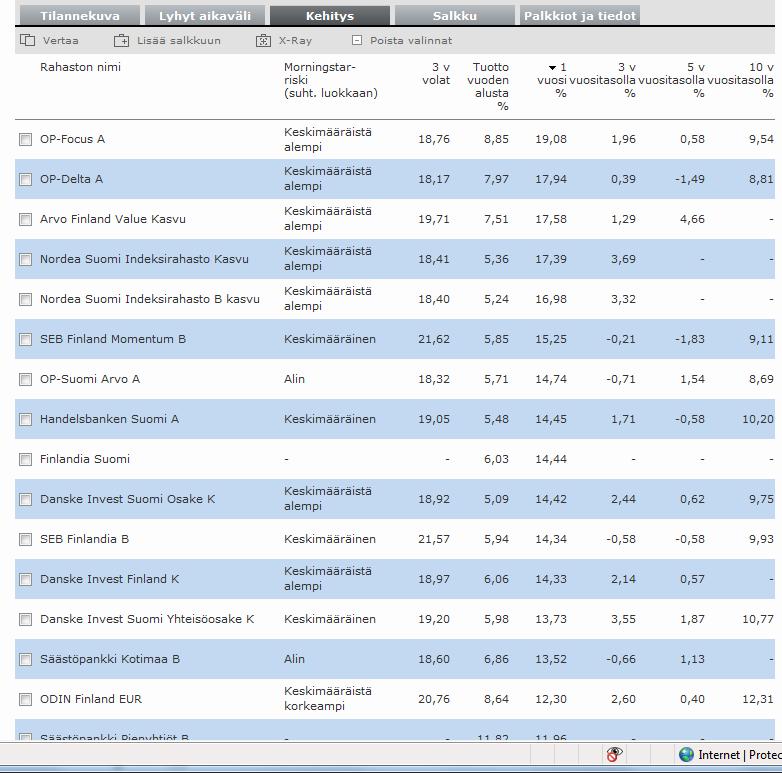
Task: Open Handelsbanken Suomi A fund page
Action: (x=109, y=419)
